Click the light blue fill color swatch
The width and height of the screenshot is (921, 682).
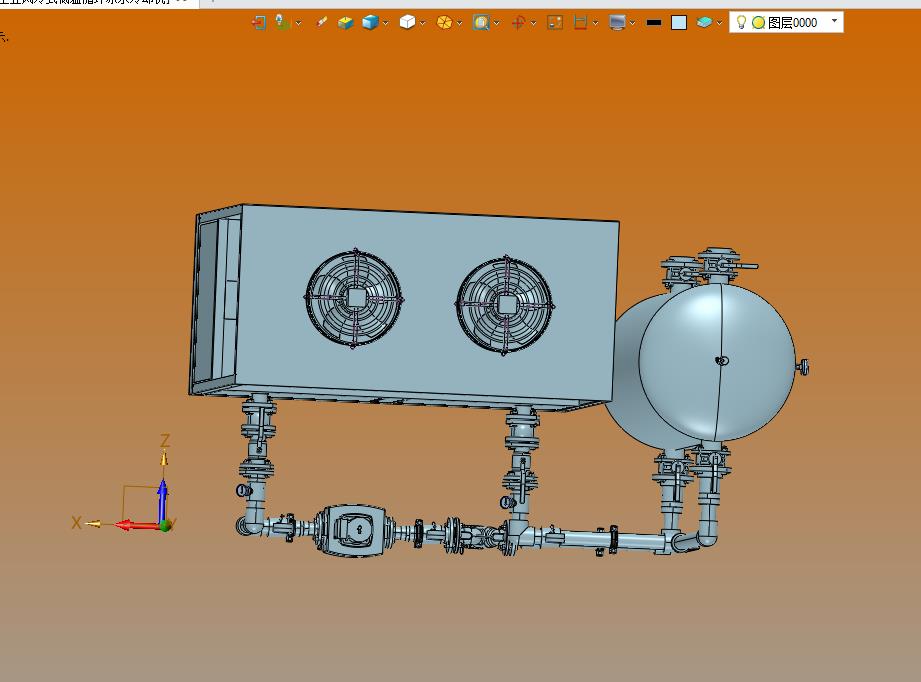[679, 22]
